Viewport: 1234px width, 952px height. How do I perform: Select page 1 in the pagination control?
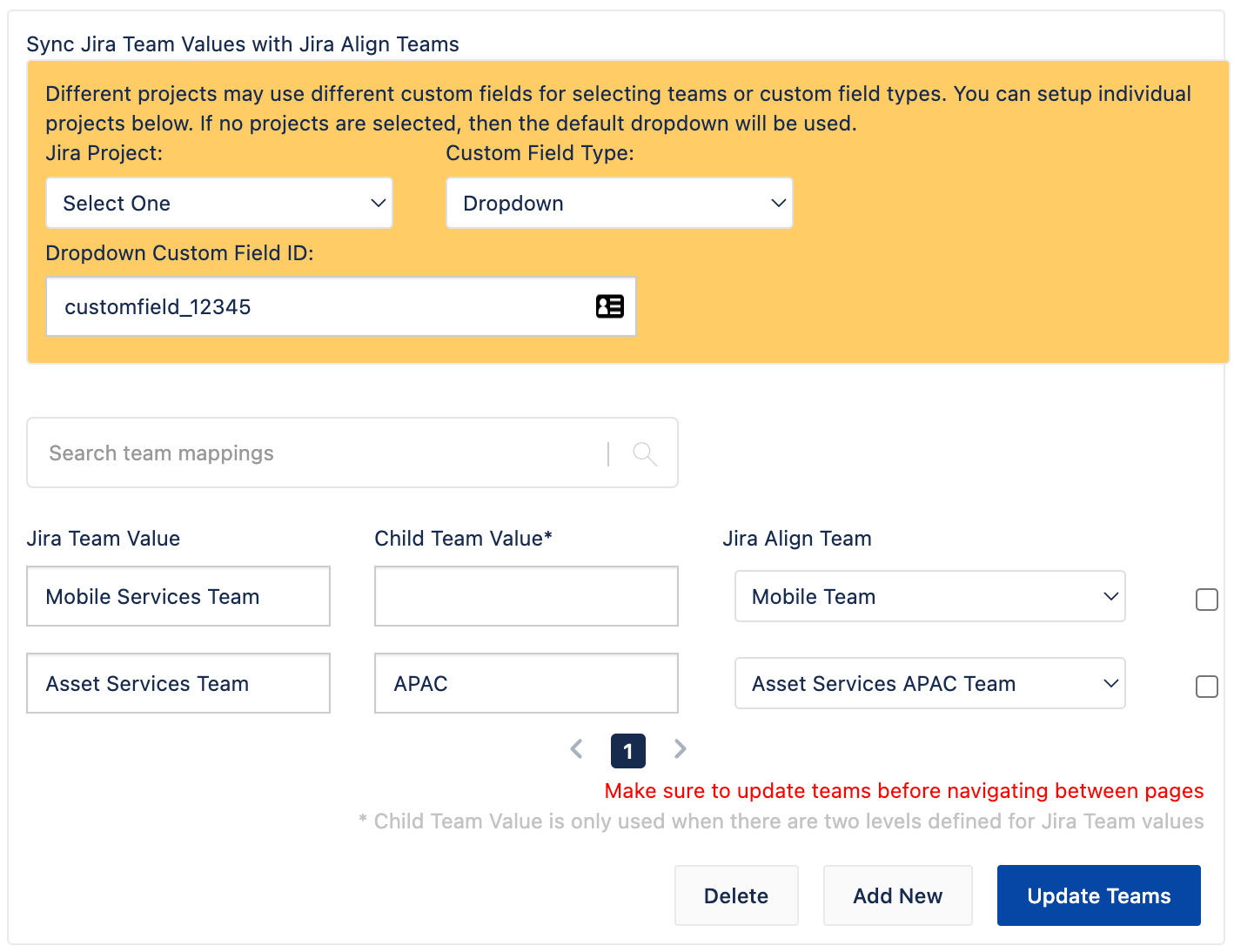(627, 750)
